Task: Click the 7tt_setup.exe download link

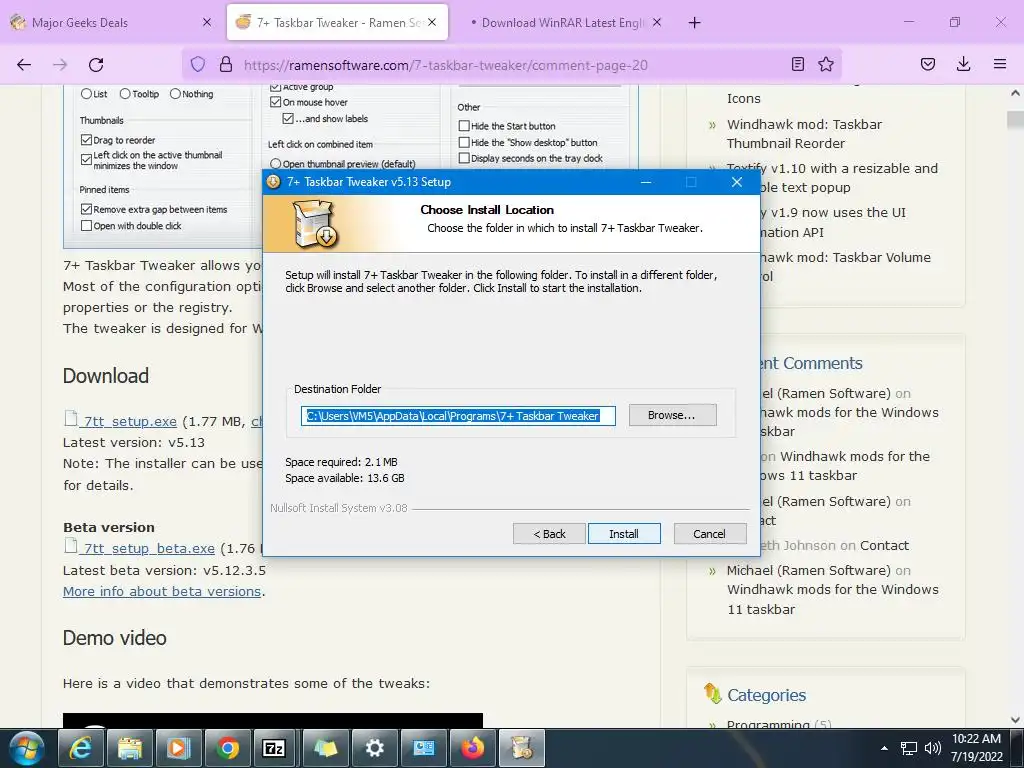Action: (x=130, y=421)
